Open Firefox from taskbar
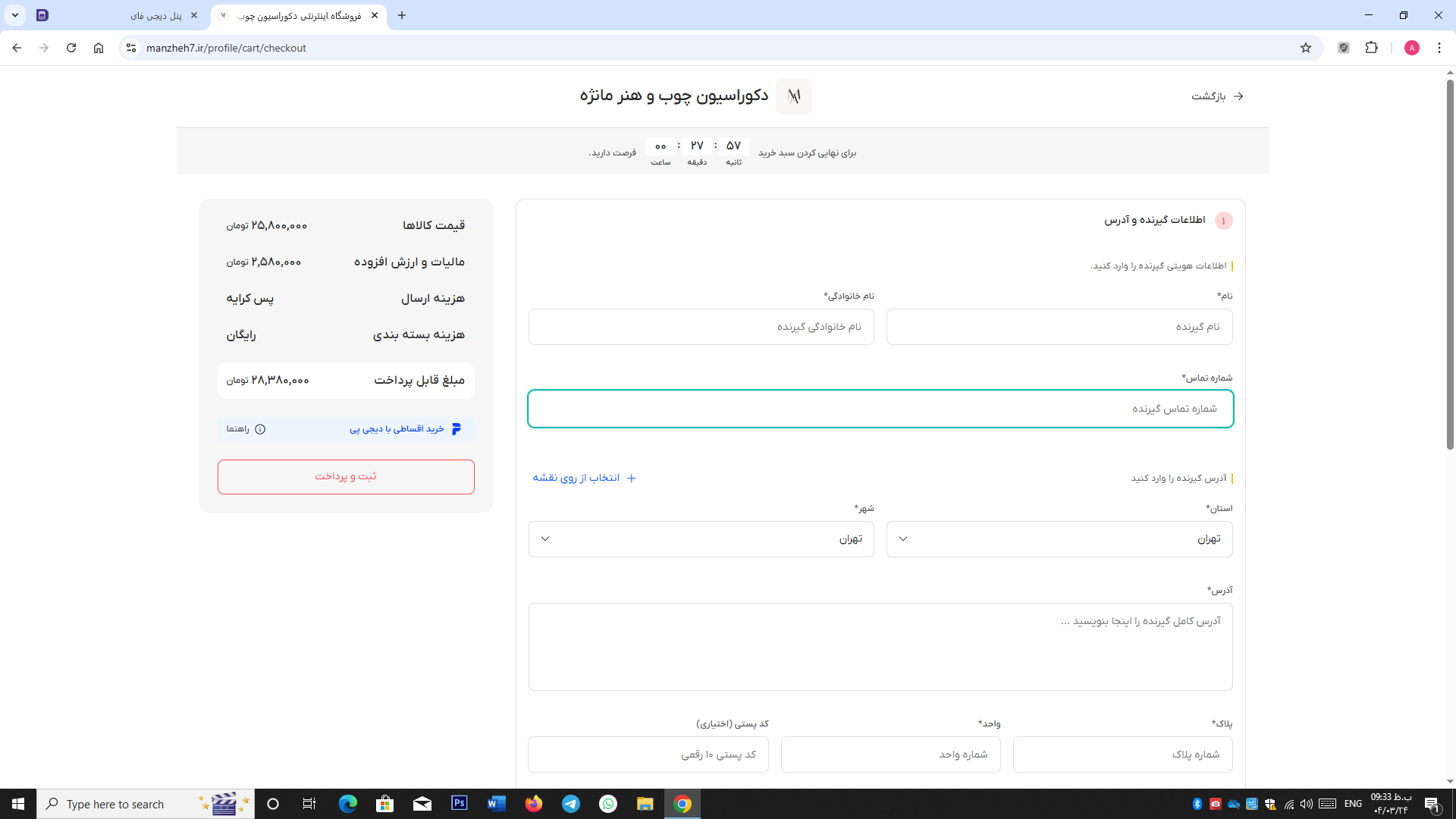This screenshot has width=1456, height=819. (x=534, y=804)
